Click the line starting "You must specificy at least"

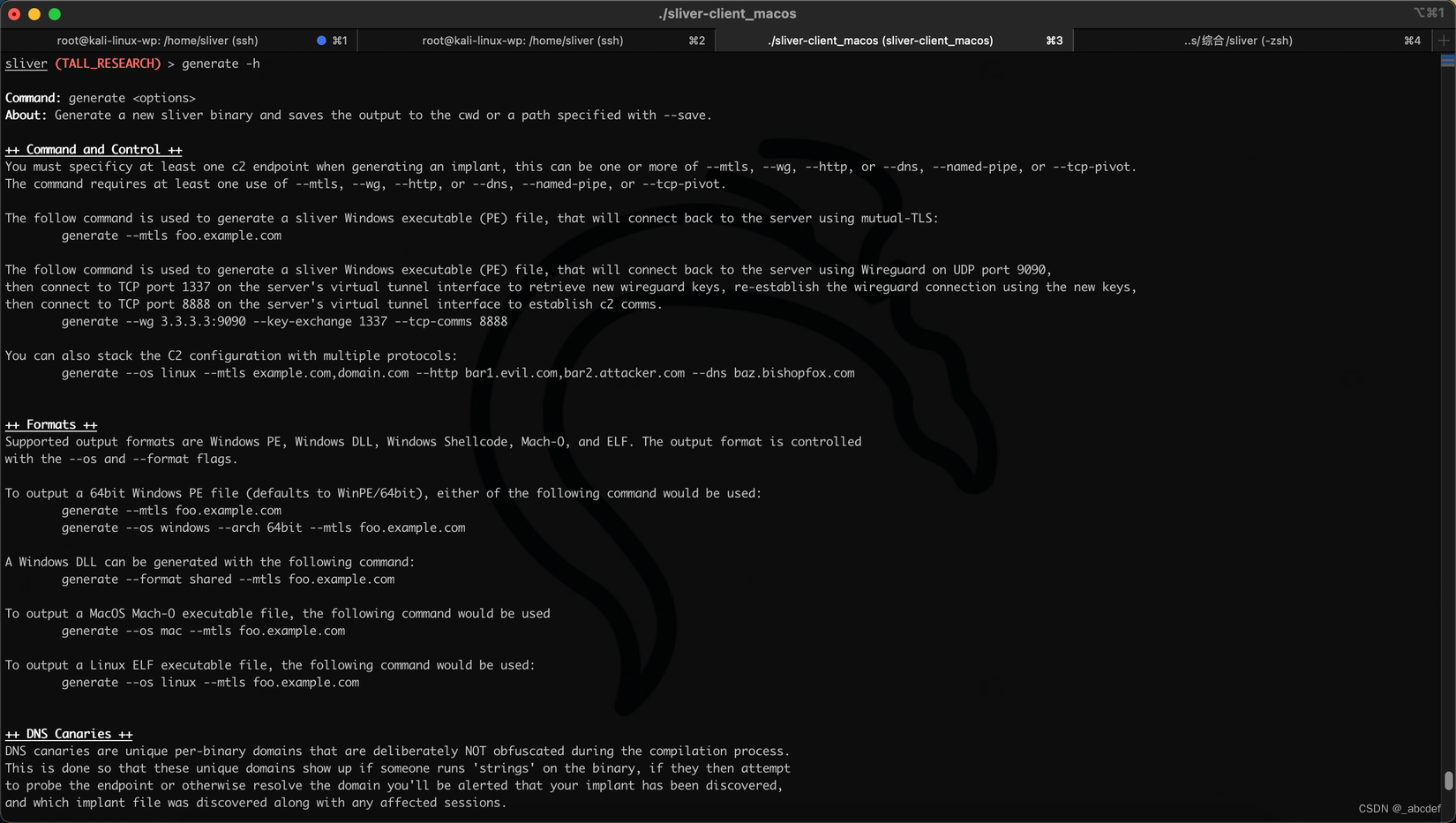tap(571, 167)
